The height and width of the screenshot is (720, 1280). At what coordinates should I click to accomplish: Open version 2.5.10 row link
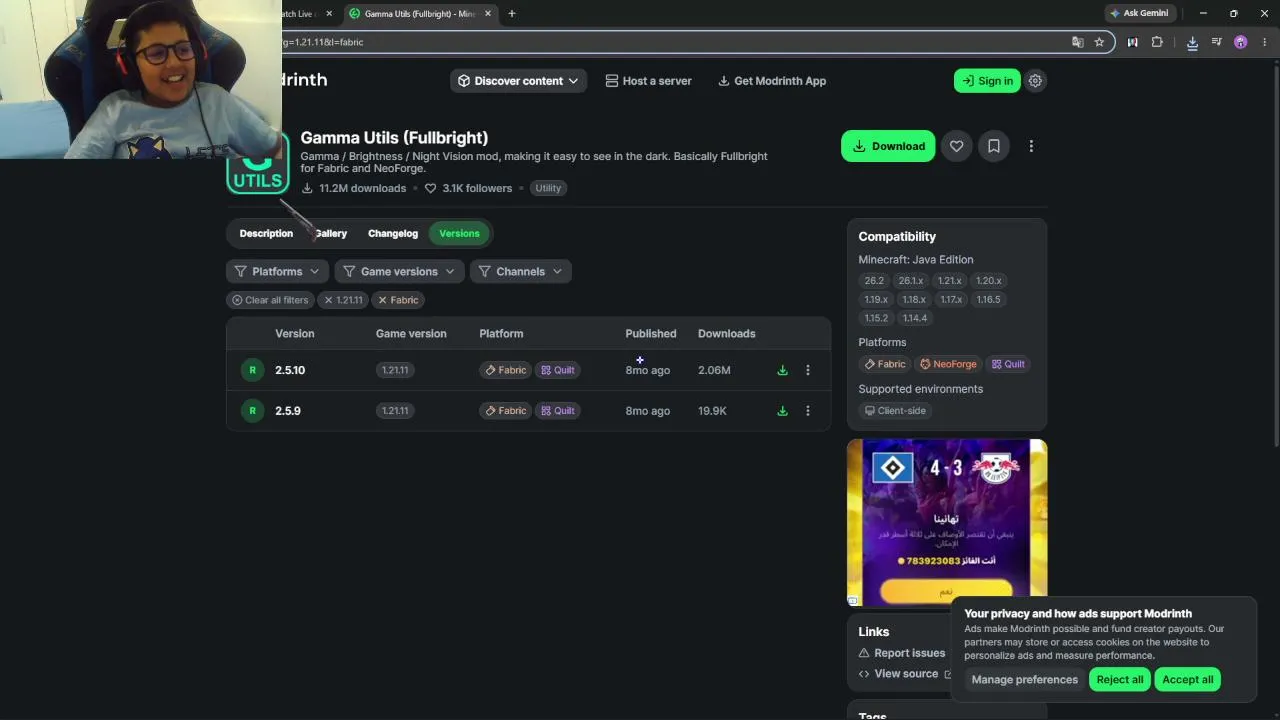pos(290,370)
